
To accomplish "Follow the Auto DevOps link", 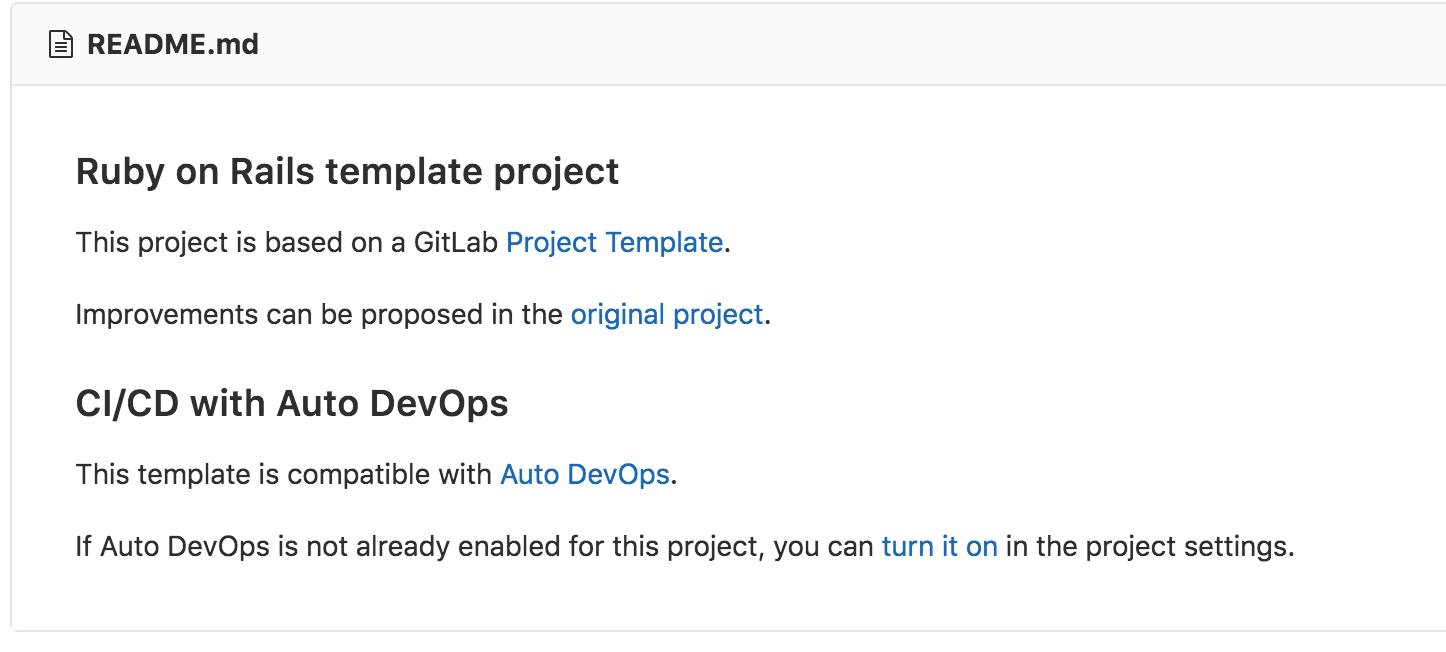I will point(584,474).
